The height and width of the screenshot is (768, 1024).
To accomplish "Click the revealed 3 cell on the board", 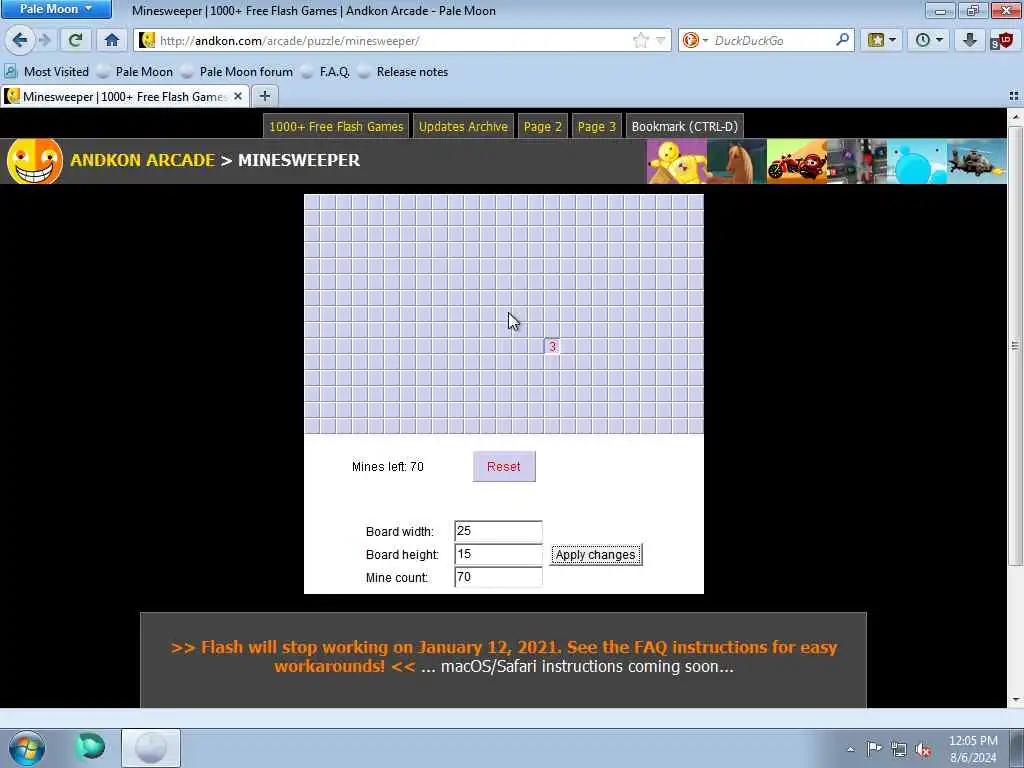I will (552, 346).
